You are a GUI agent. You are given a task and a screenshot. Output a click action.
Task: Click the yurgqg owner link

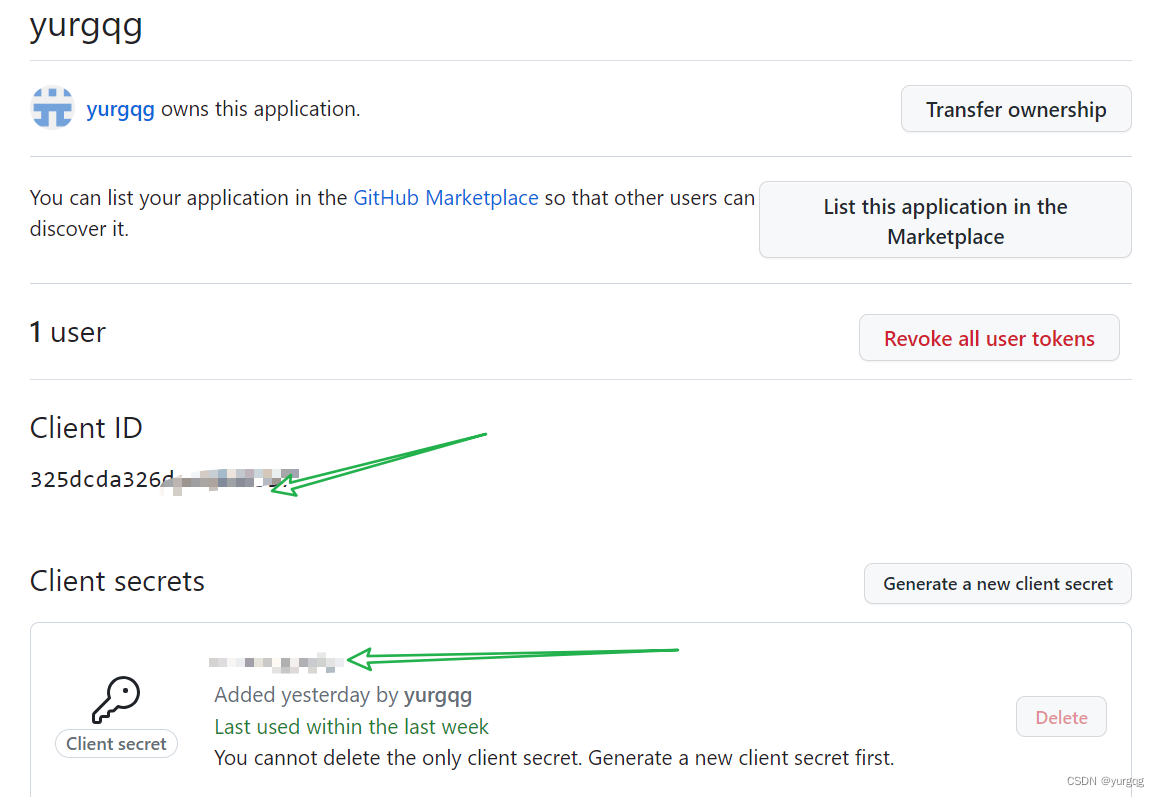[x=120, y=108]
